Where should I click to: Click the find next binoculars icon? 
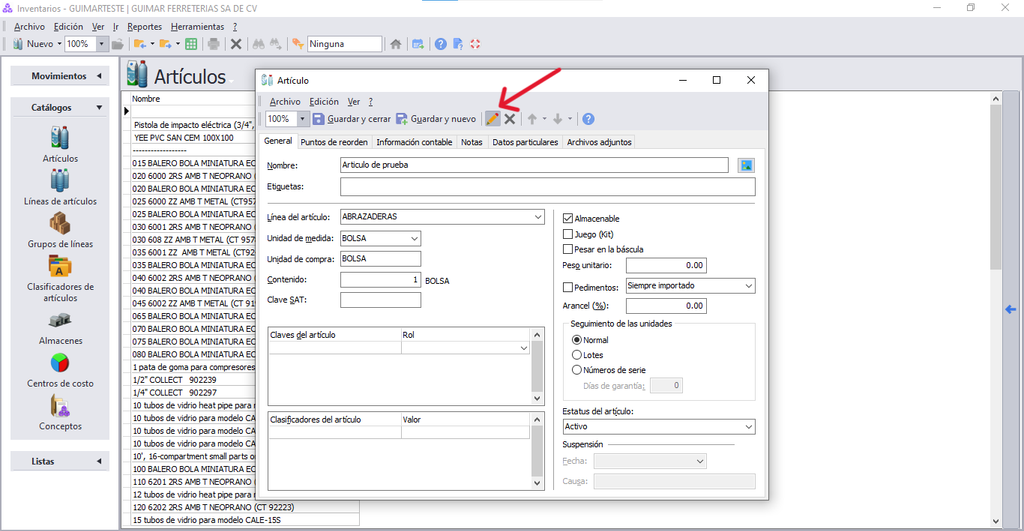pyautogui.click(x=276, y=44)
